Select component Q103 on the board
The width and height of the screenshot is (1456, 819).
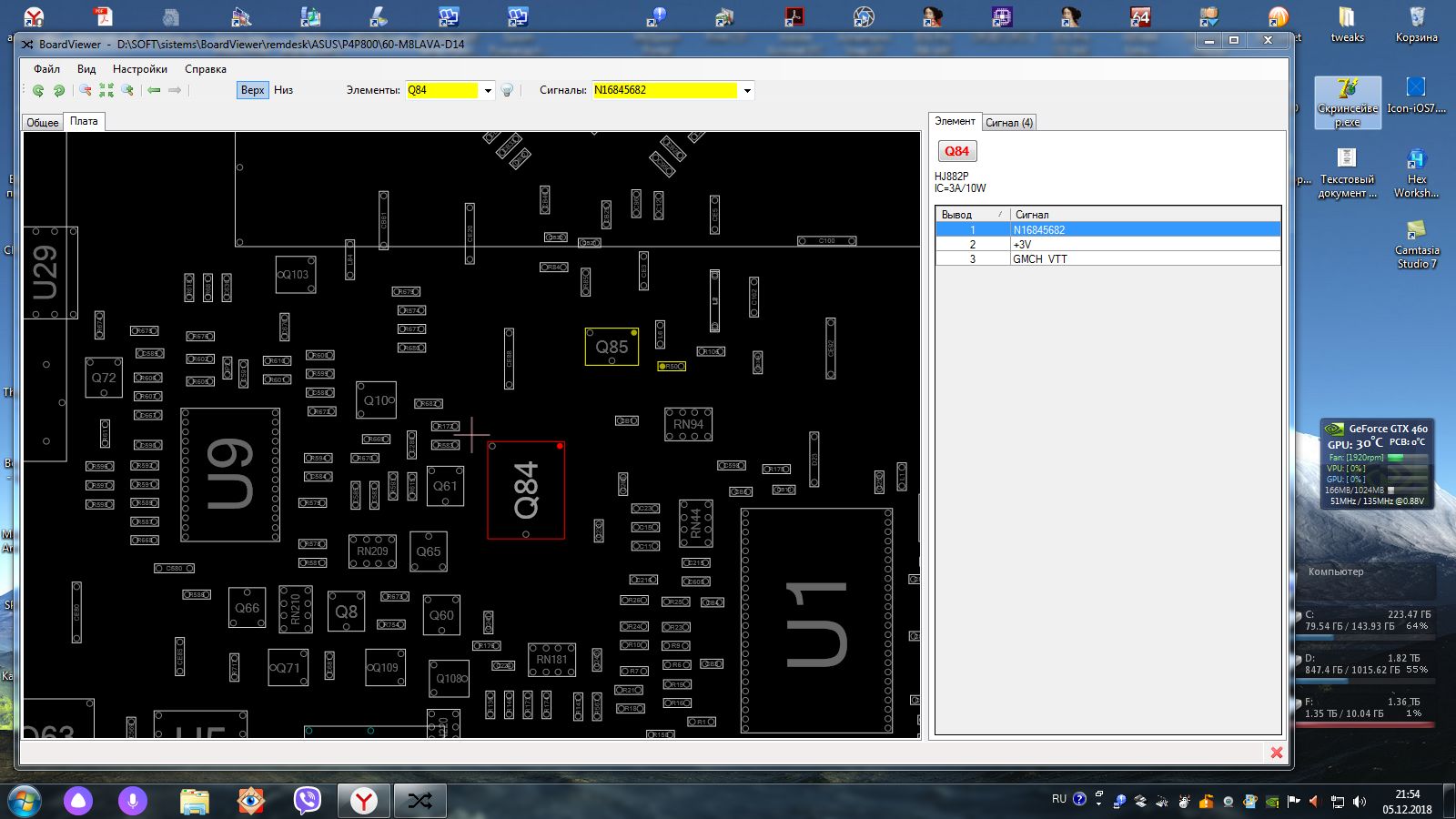pyautogui.click(x=296, y=275)
